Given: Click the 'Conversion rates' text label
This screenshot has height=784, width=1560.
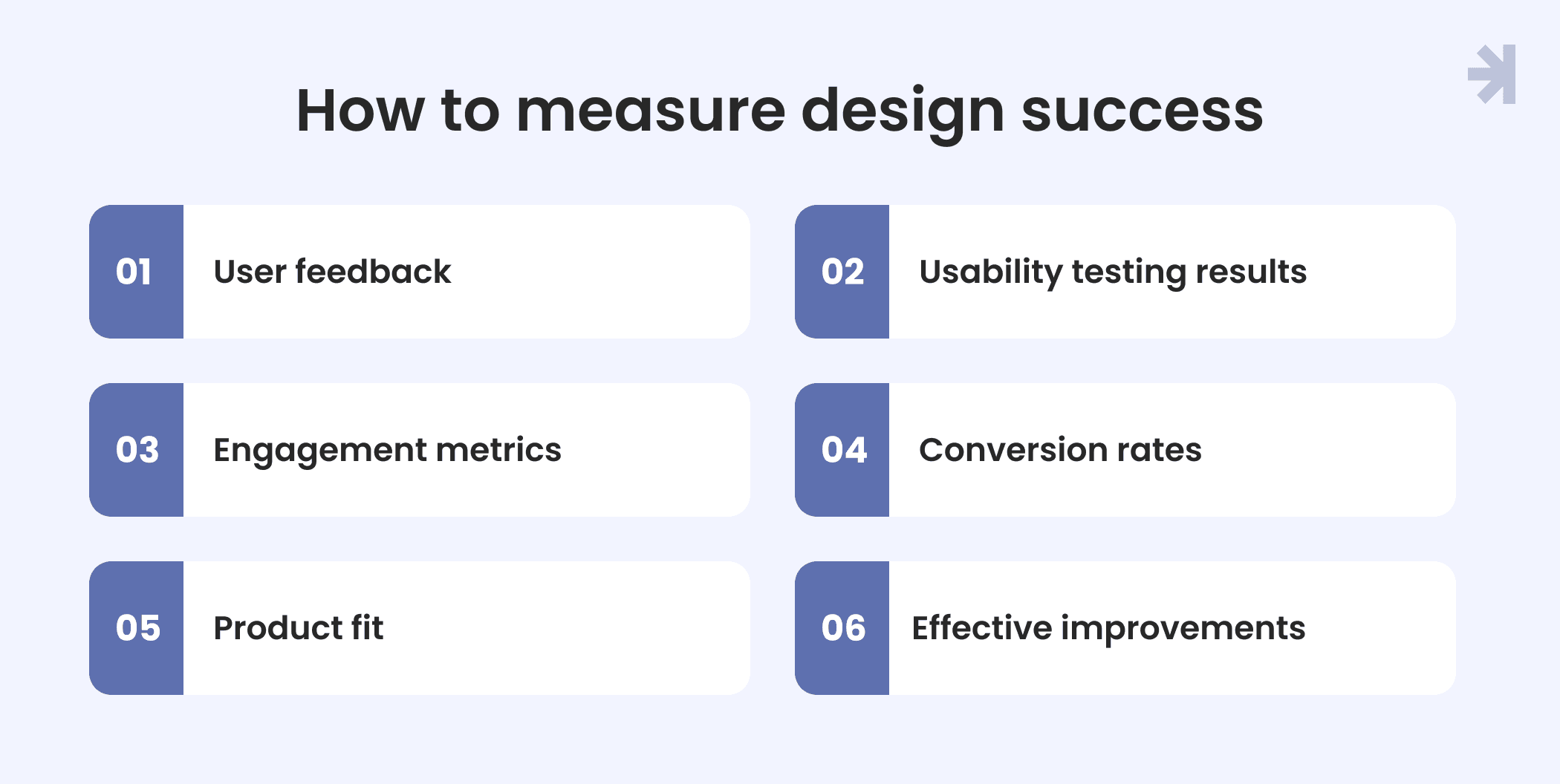Looking at the screenshot, I should [x=1060, y=450].
